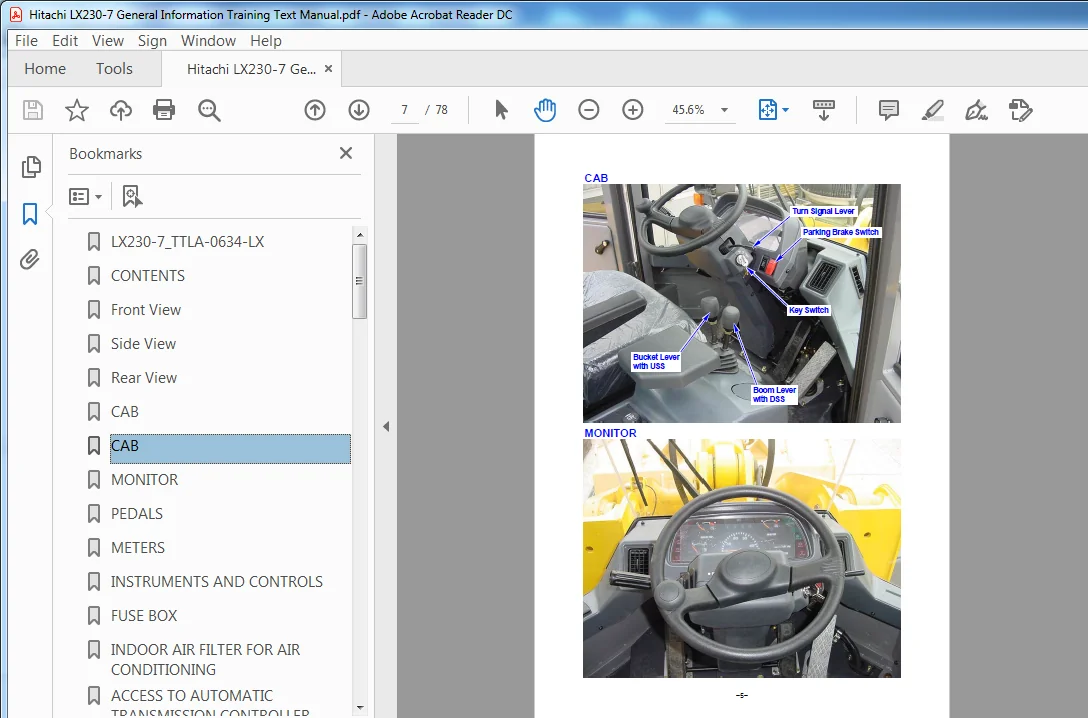Open the Find text magnifier tool
This screenshot has height=718, width=1088.
[209, 110]
